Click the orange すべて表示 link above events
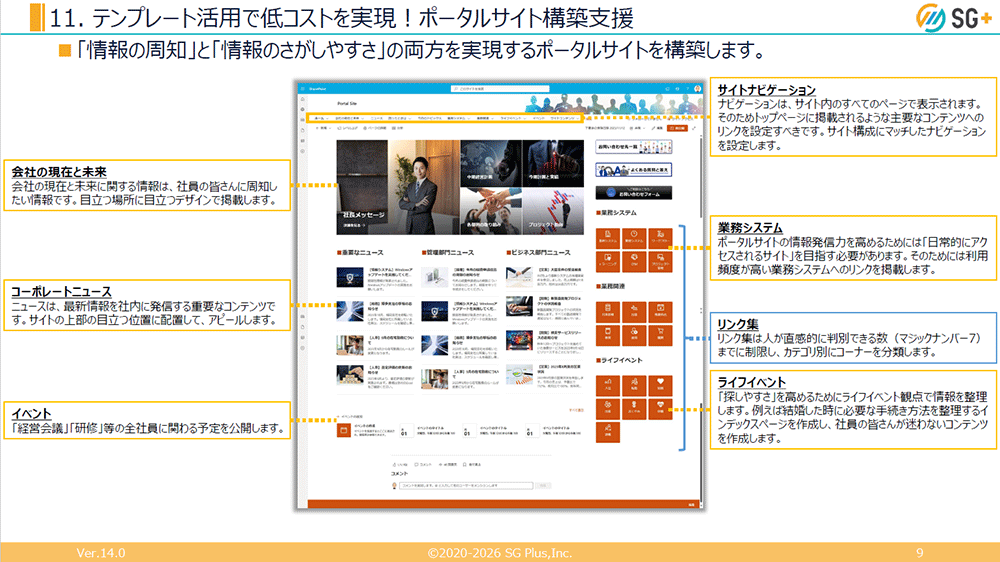1000x562 pixels. (576, 410)
